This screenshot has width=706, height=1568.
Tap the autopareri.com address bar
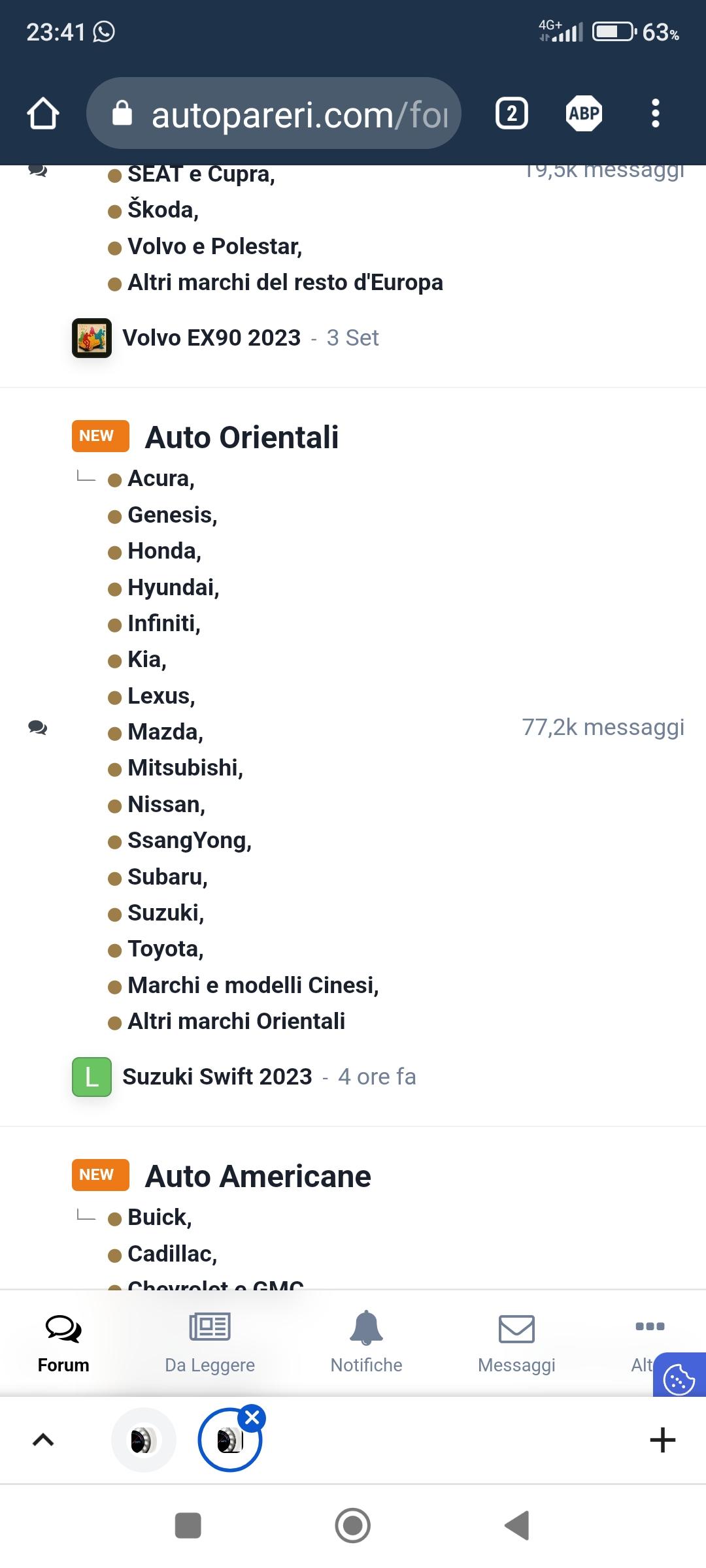(x=274, y=114)
